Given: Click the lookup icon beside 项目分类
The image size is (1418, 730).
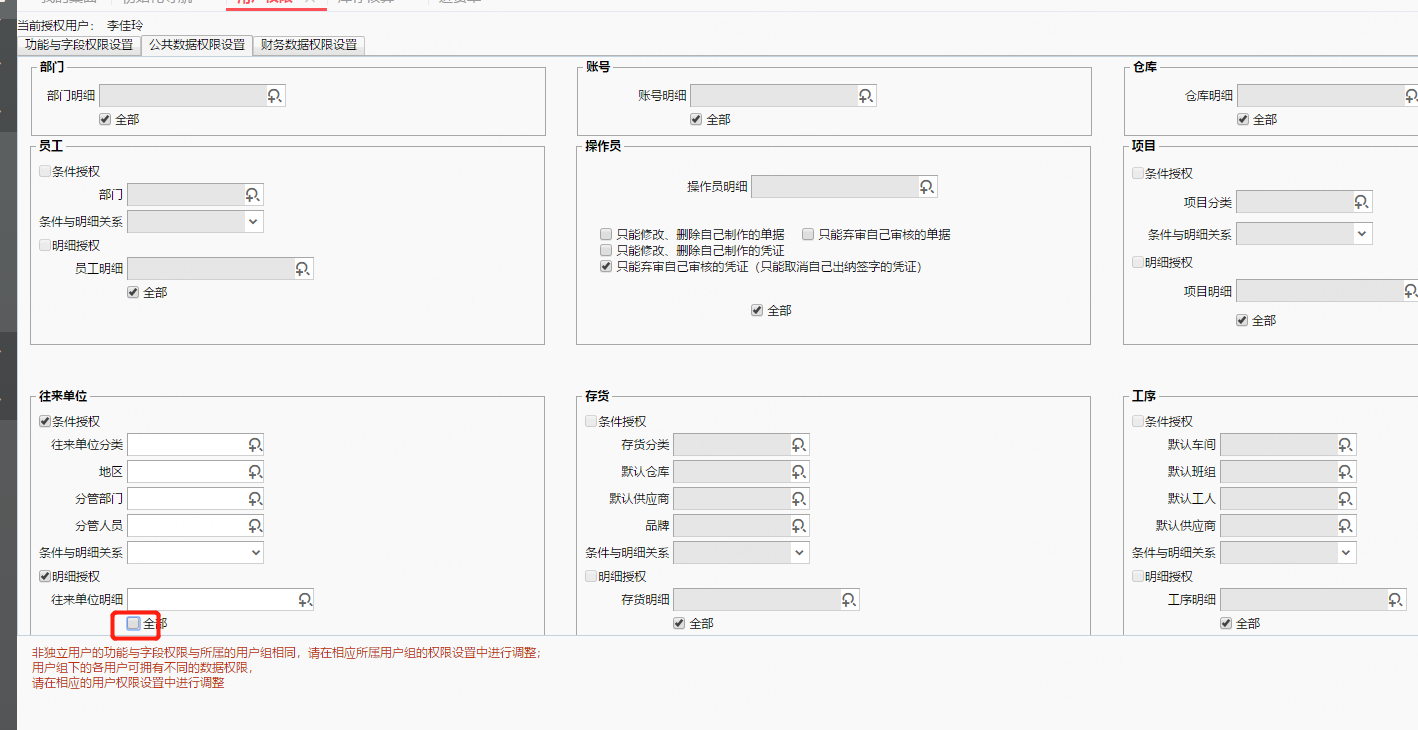Looking at the screenshot, I should click(x=1361, y=202).
